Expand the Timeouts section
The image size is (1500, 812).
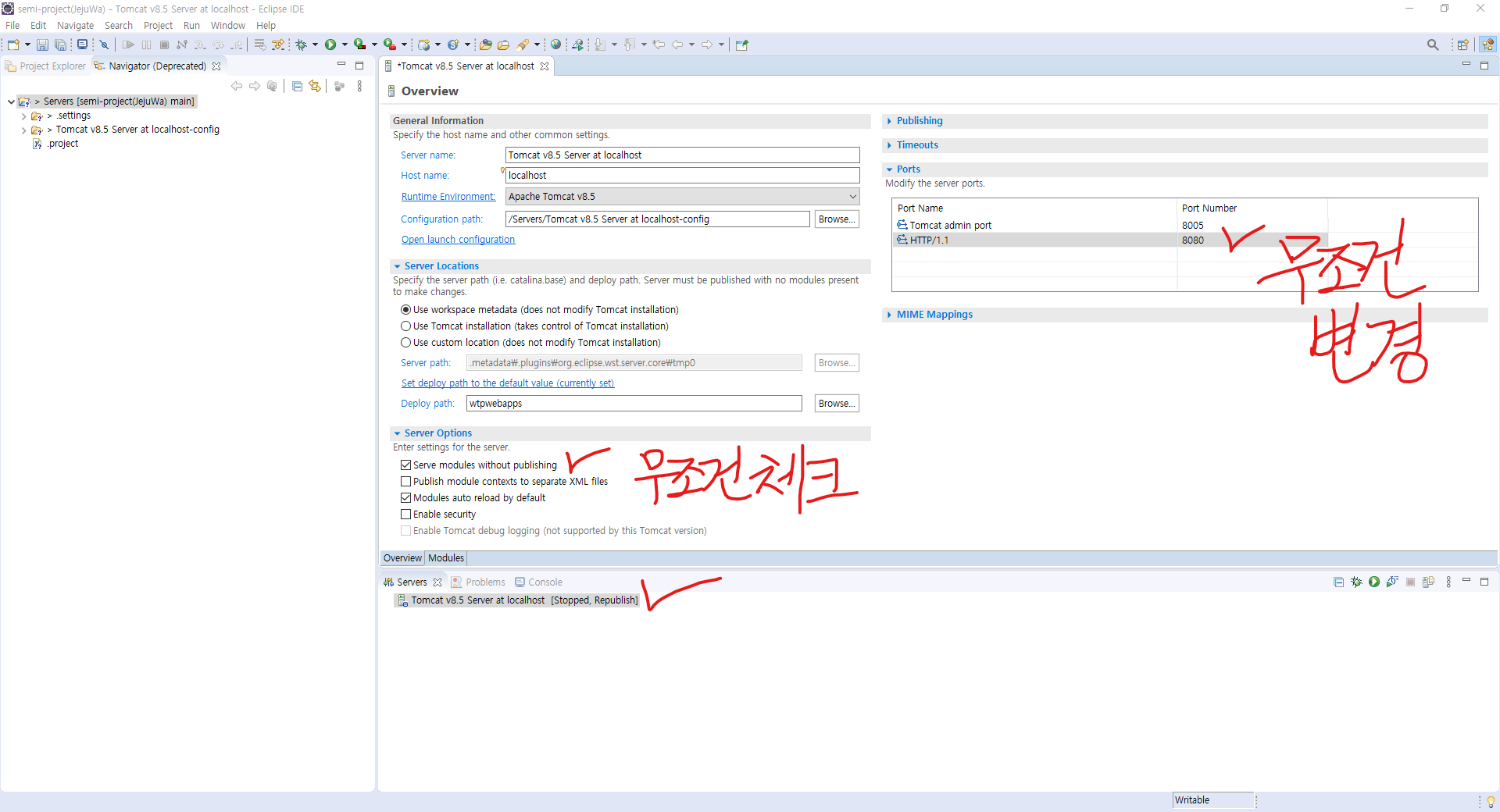889,145
